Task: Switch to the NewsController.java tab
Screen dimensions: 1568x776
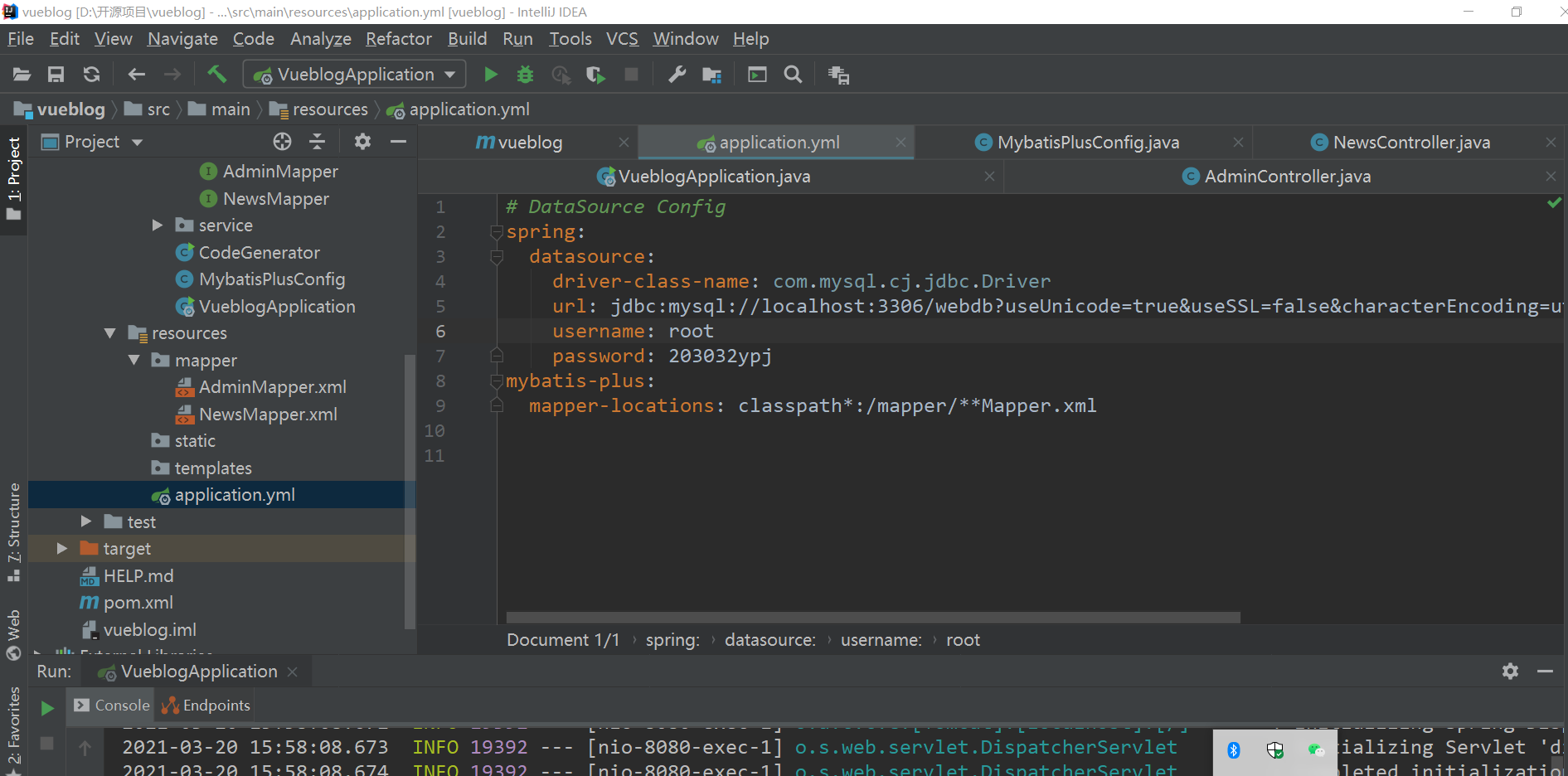Action: [1410, 142]
